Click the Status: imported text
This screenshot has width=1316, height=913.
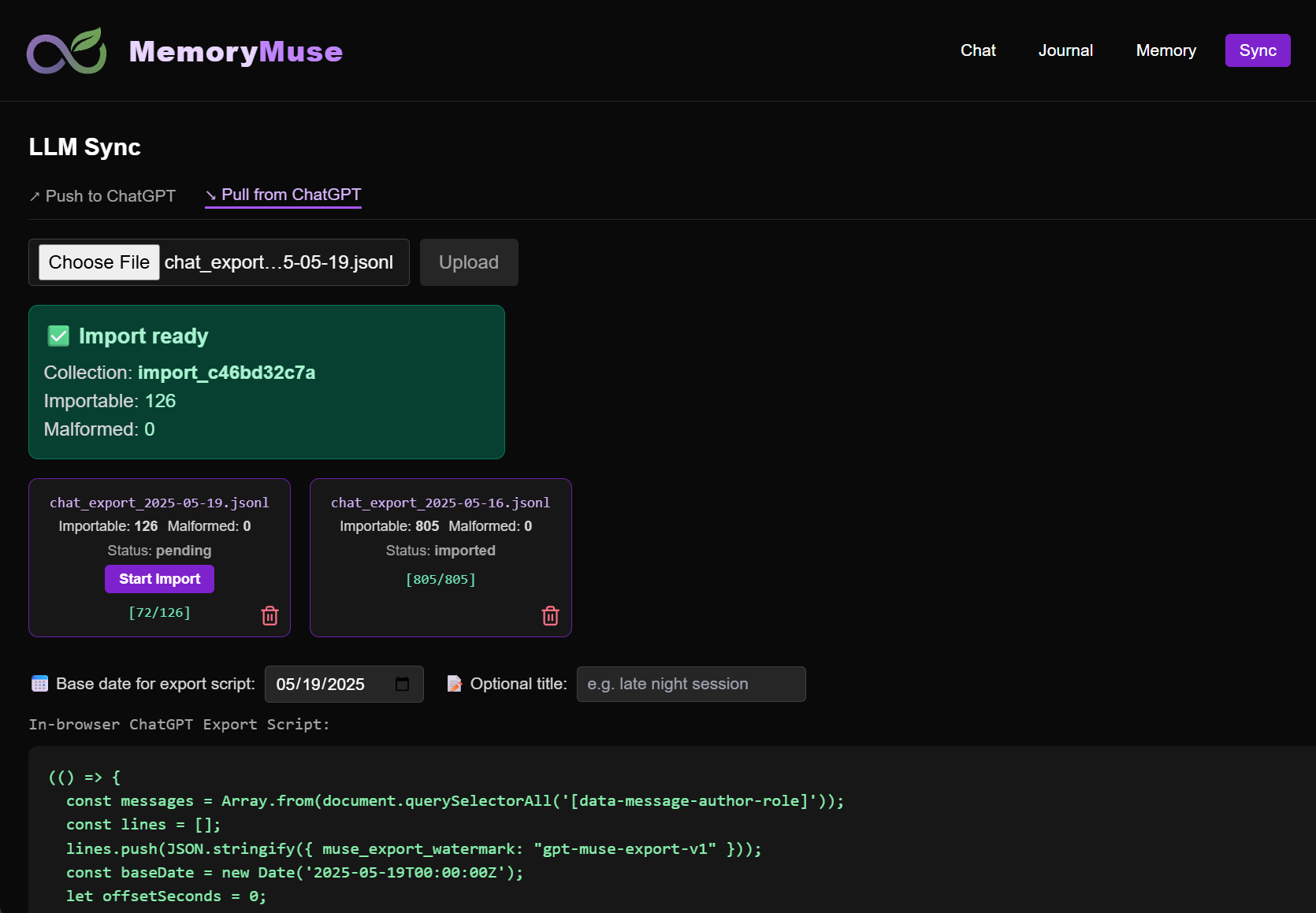(441, 551)
